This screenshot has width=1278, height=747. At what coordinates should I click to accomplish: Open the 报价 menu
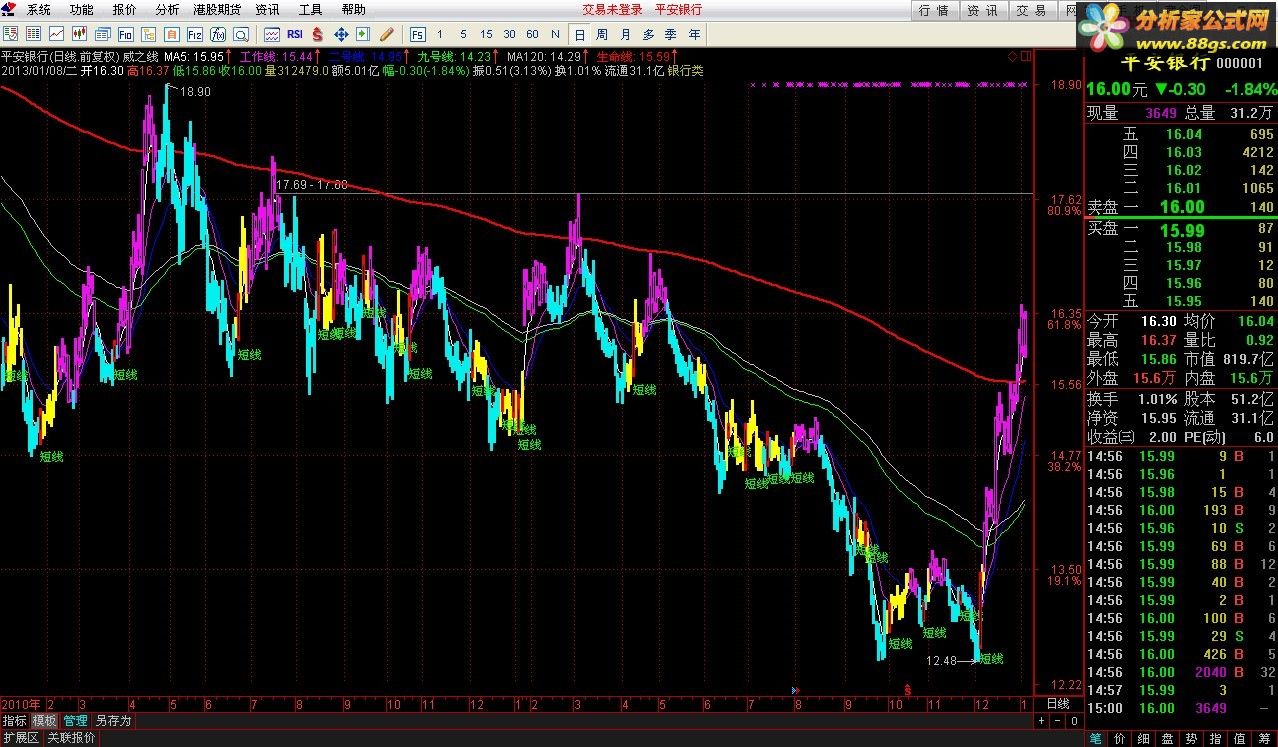(124, 9)
